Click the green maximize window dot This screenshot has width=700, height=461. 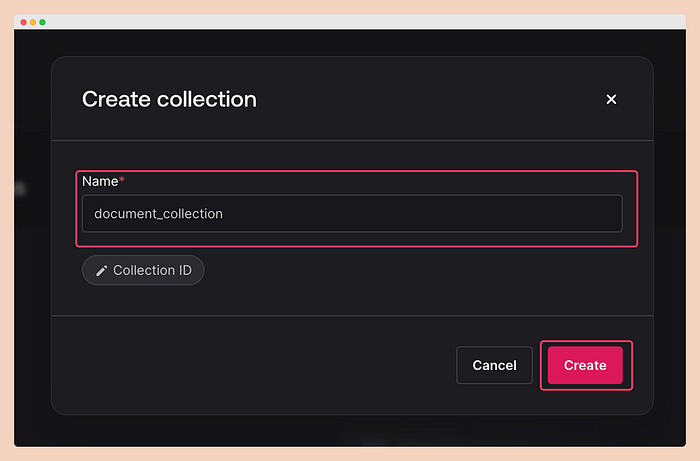[42, 22]
